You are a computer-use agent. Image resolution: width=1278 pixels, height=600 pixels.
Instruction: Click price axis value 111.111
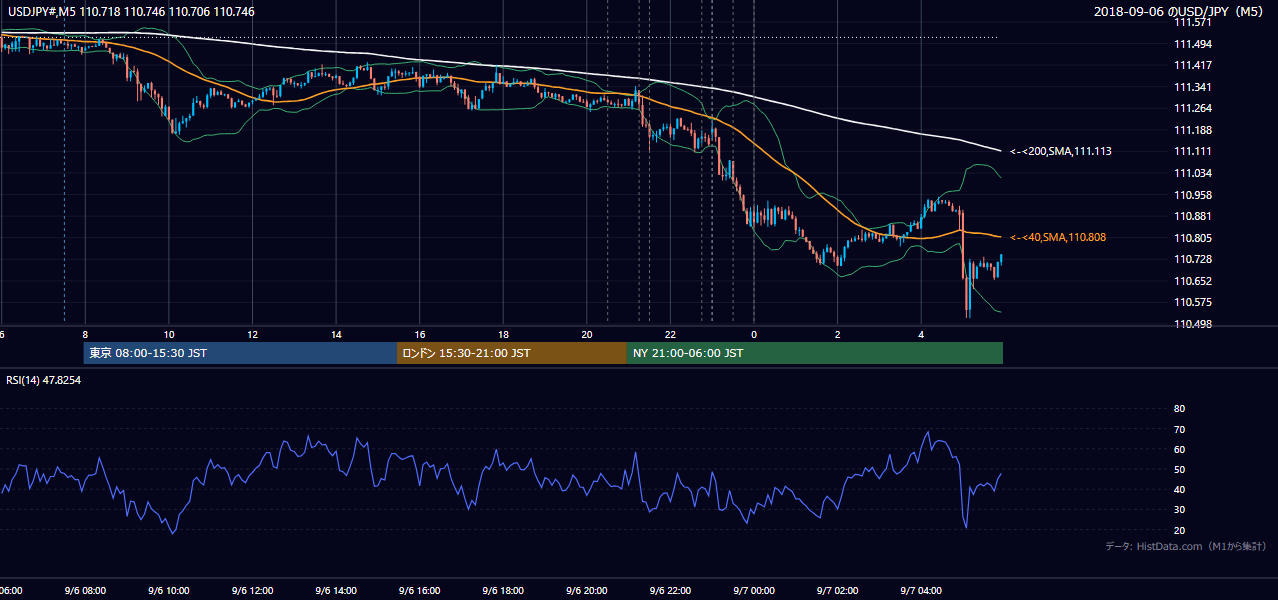1191,151
